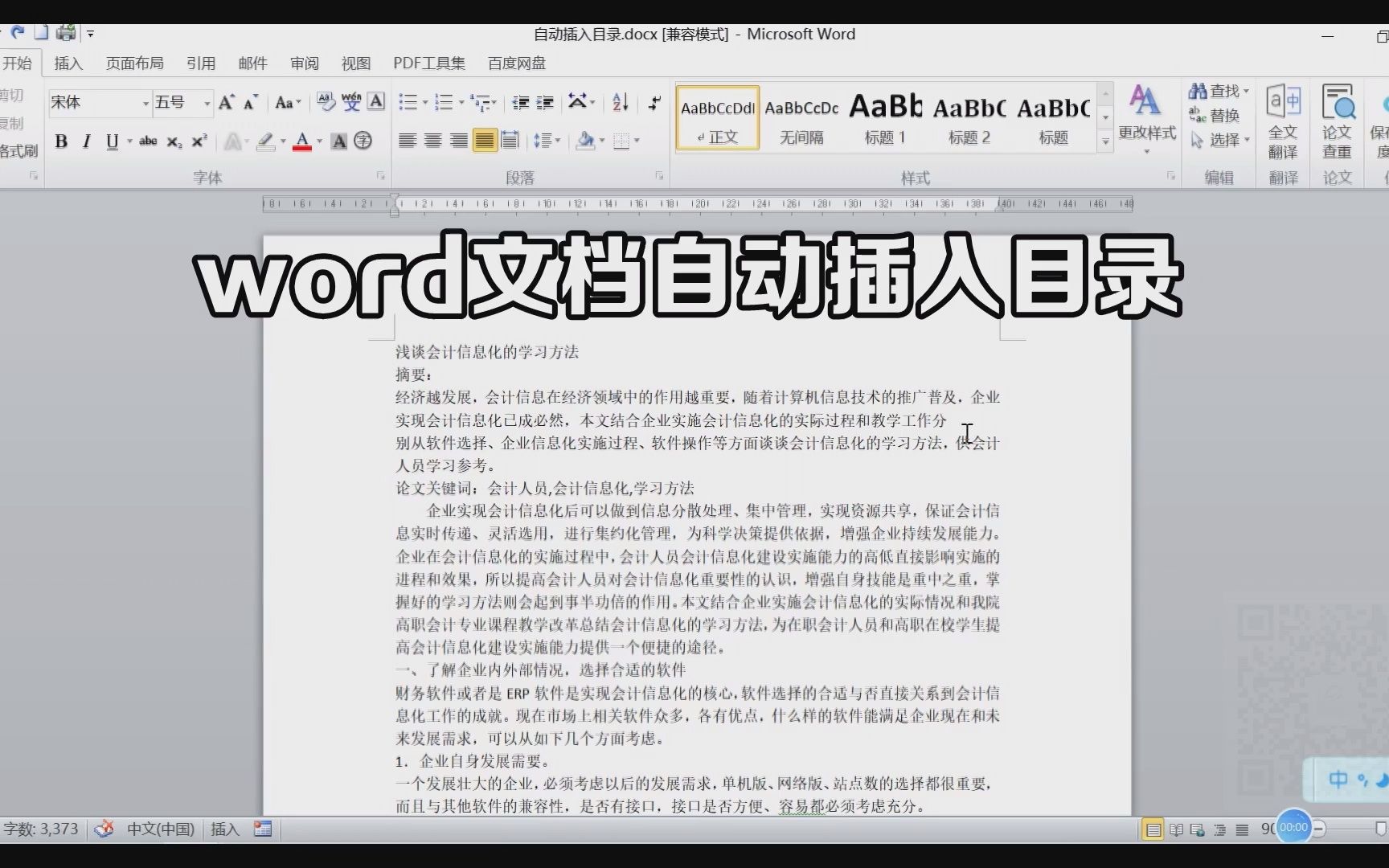Viewport: 1389px width, 868px height.
Task: Click the Character Border icon
Action: 376,101
